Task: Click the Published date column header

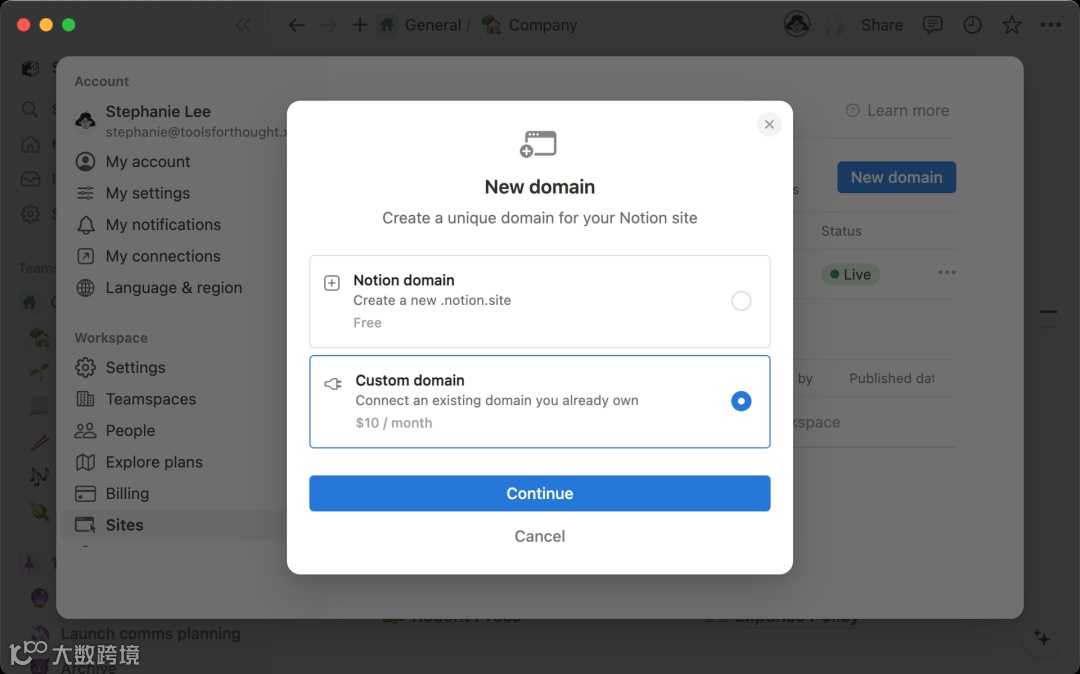Action: (x=891, y=379)
